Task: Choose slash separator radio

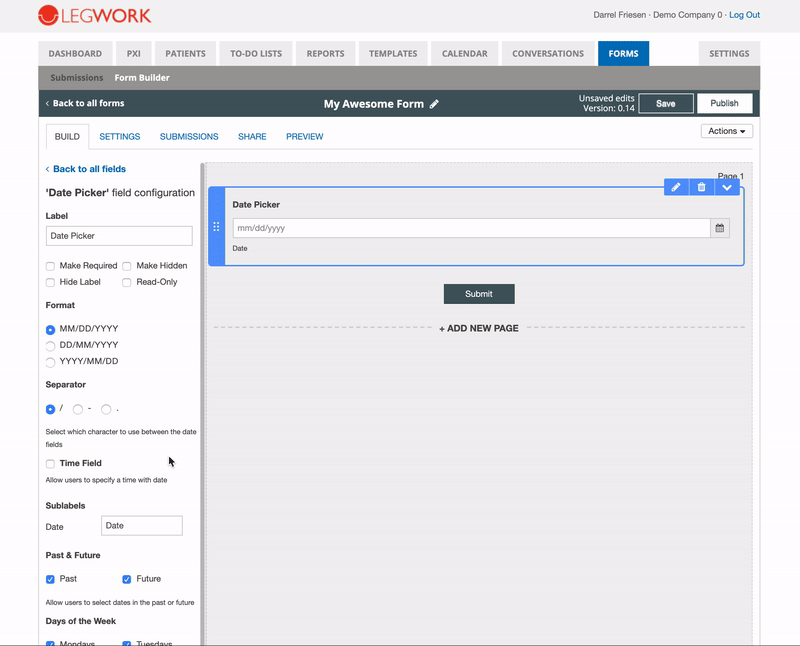Action: (x=50, y=409)
